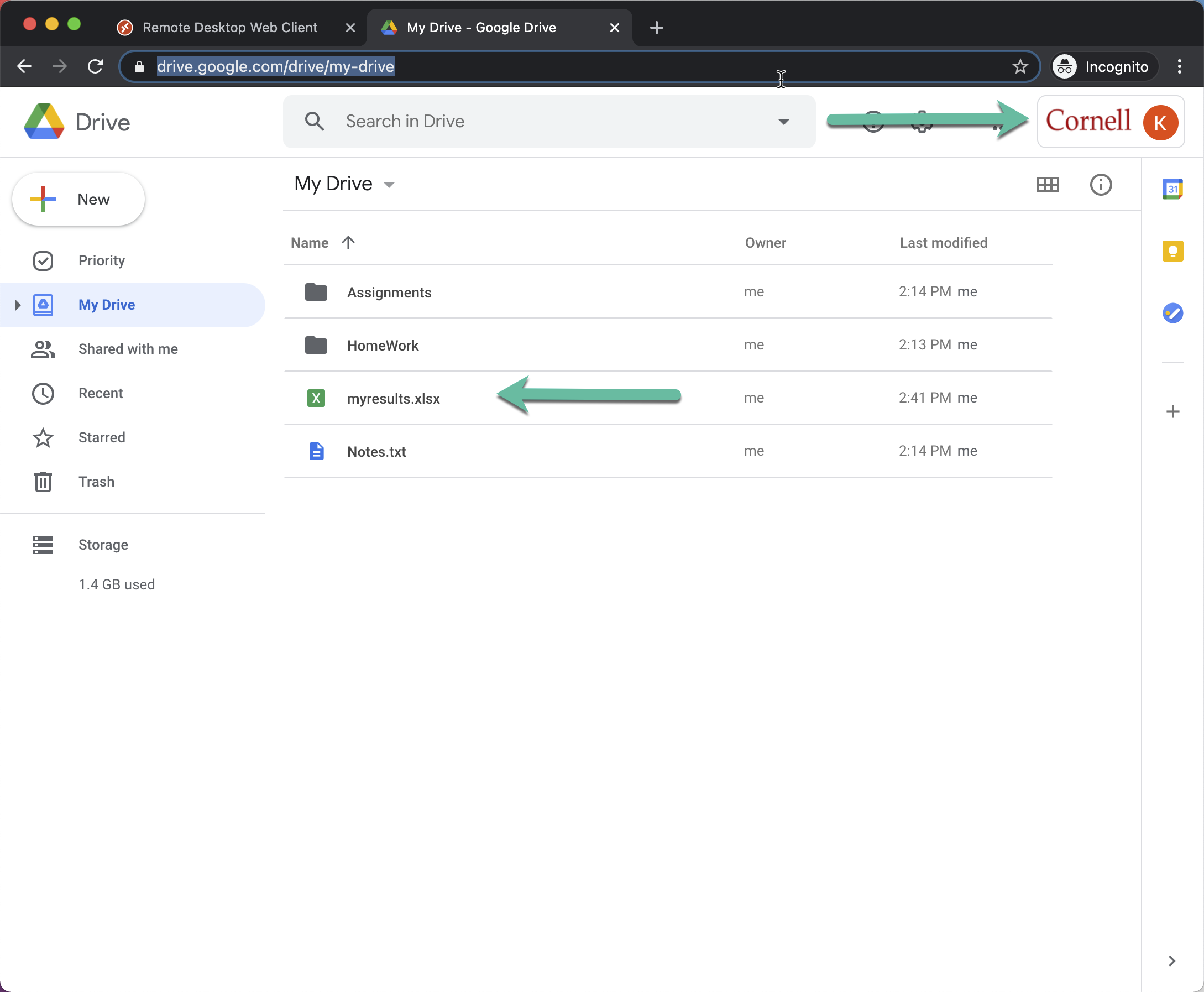Open the Chrome three-dot menu
Screen dimensions: 1204x992
1180,67
